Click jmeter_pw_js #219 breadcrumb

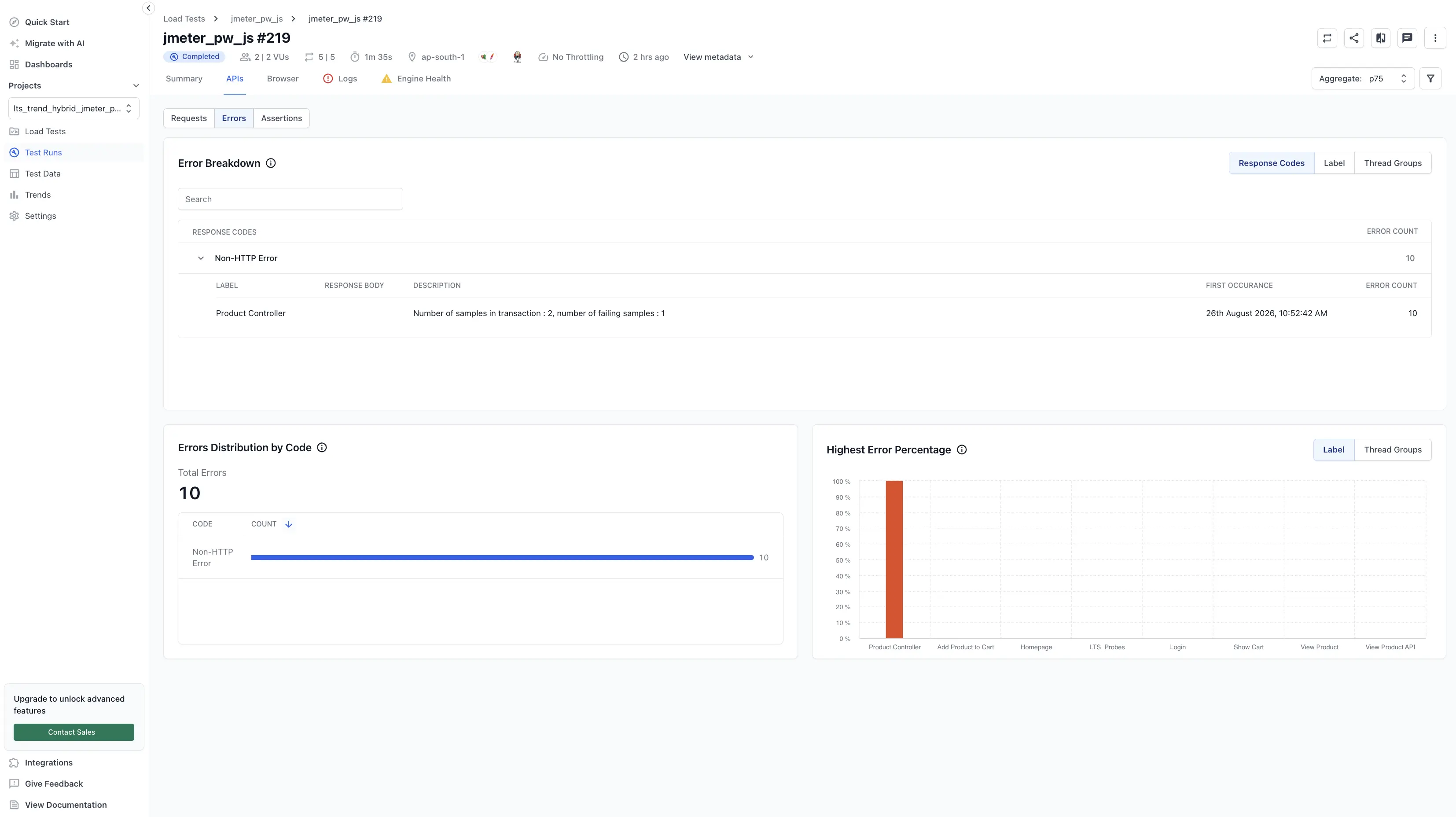tap(345, 18)
